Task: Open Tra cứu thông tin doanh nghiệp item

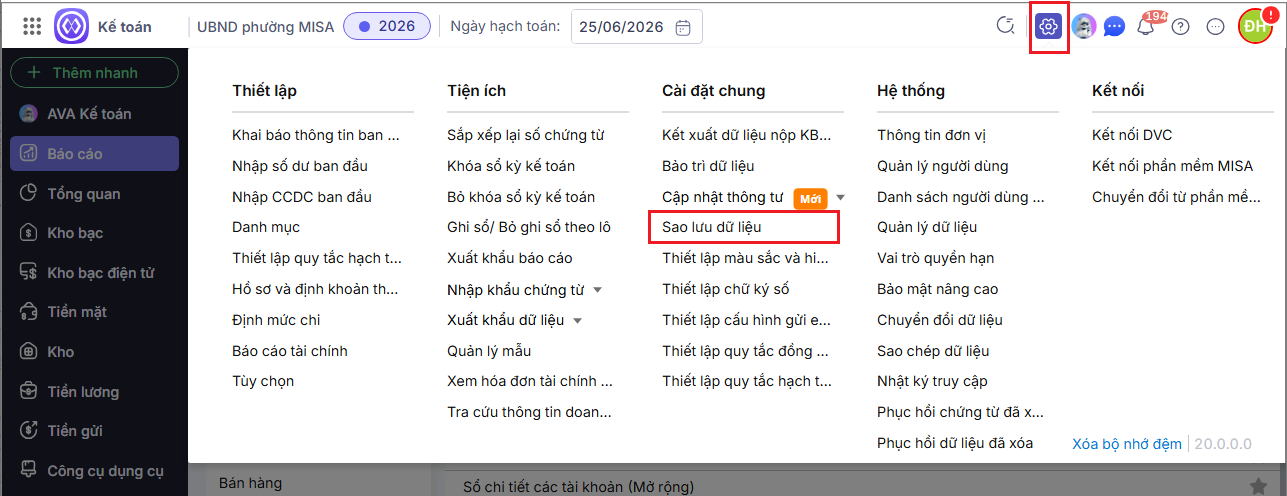Action: [530, 412]
